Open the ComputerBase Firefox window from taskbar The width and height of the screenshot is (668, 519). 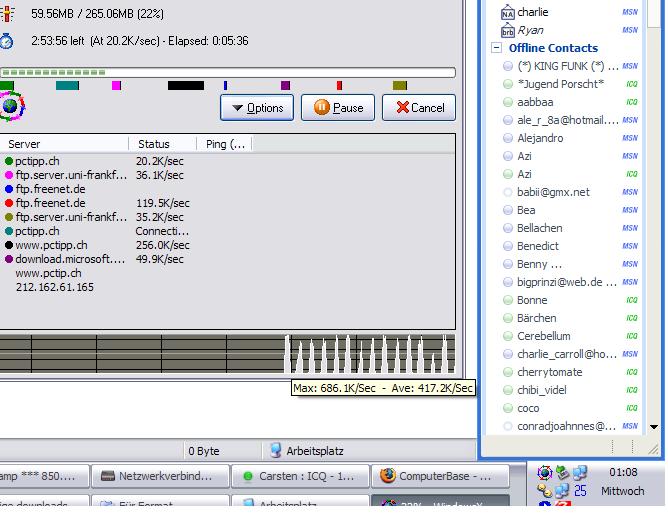(x=441, y=476)
